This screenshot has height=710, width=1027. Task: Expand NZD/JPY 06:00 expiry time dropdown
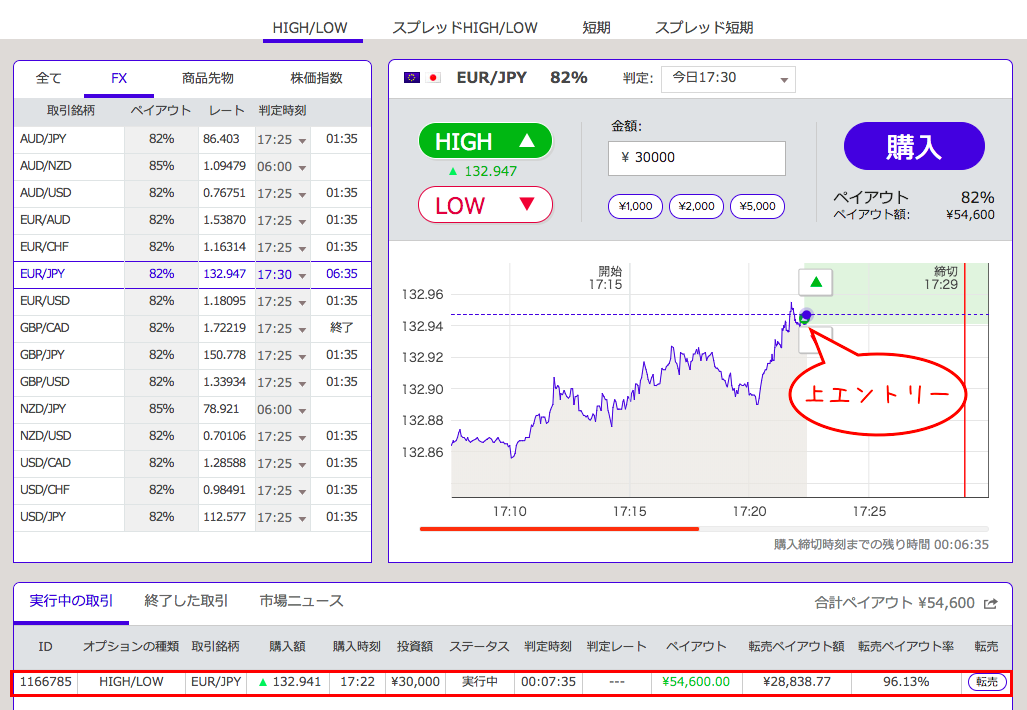282,410
